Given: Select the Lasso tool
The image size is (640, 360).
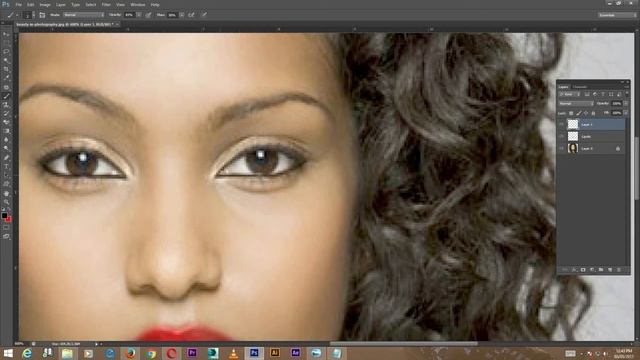Looking at the screenshot, I should pyautogui.click(x=6, y=52).
